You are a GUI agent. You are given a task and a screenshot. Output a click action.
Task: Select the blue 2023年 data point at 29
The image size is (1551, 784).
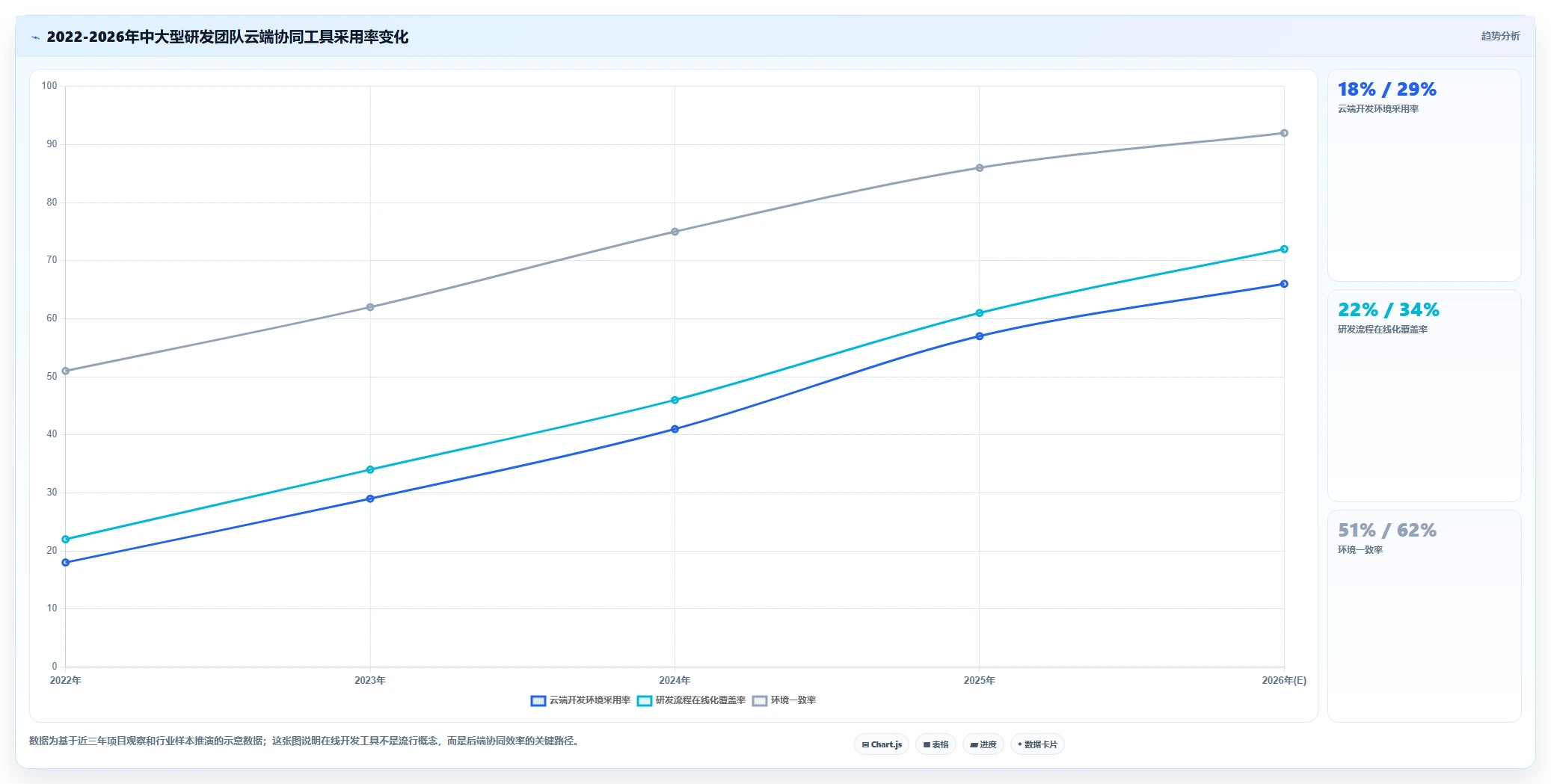click(x=370, y=499)
